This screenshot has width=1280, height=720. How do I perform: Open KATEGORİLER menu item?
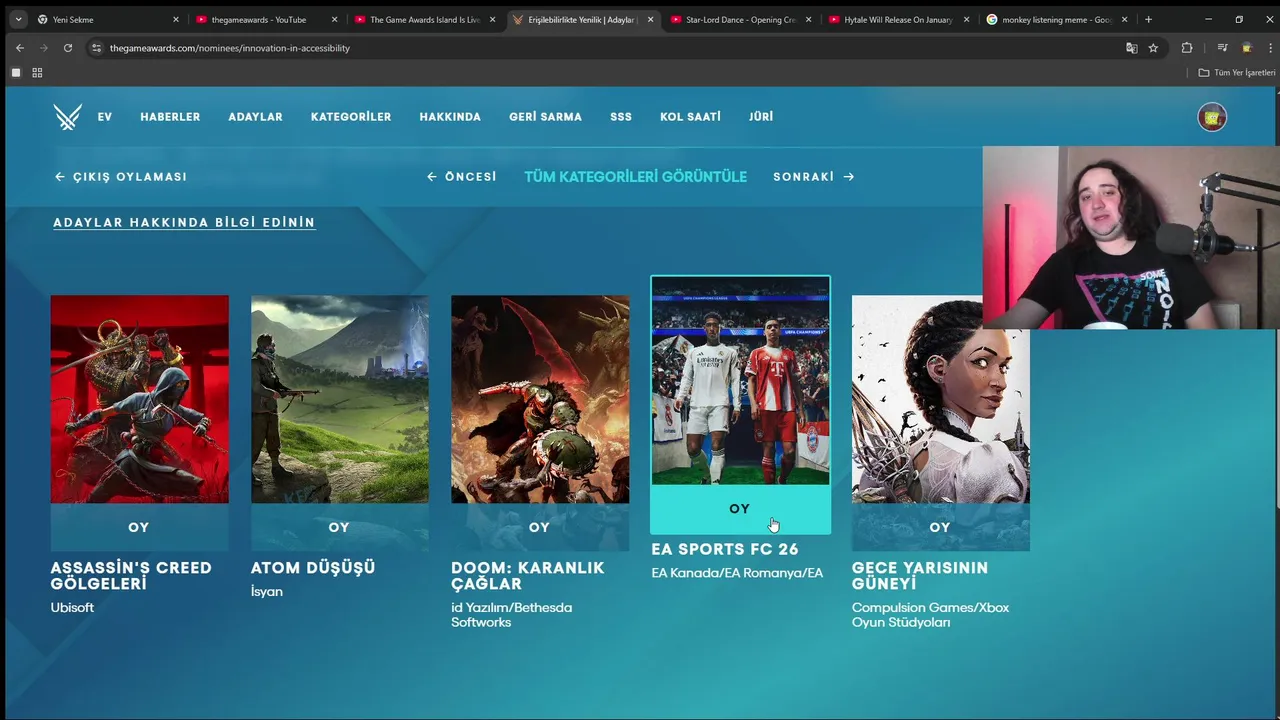tap(351, 117)
